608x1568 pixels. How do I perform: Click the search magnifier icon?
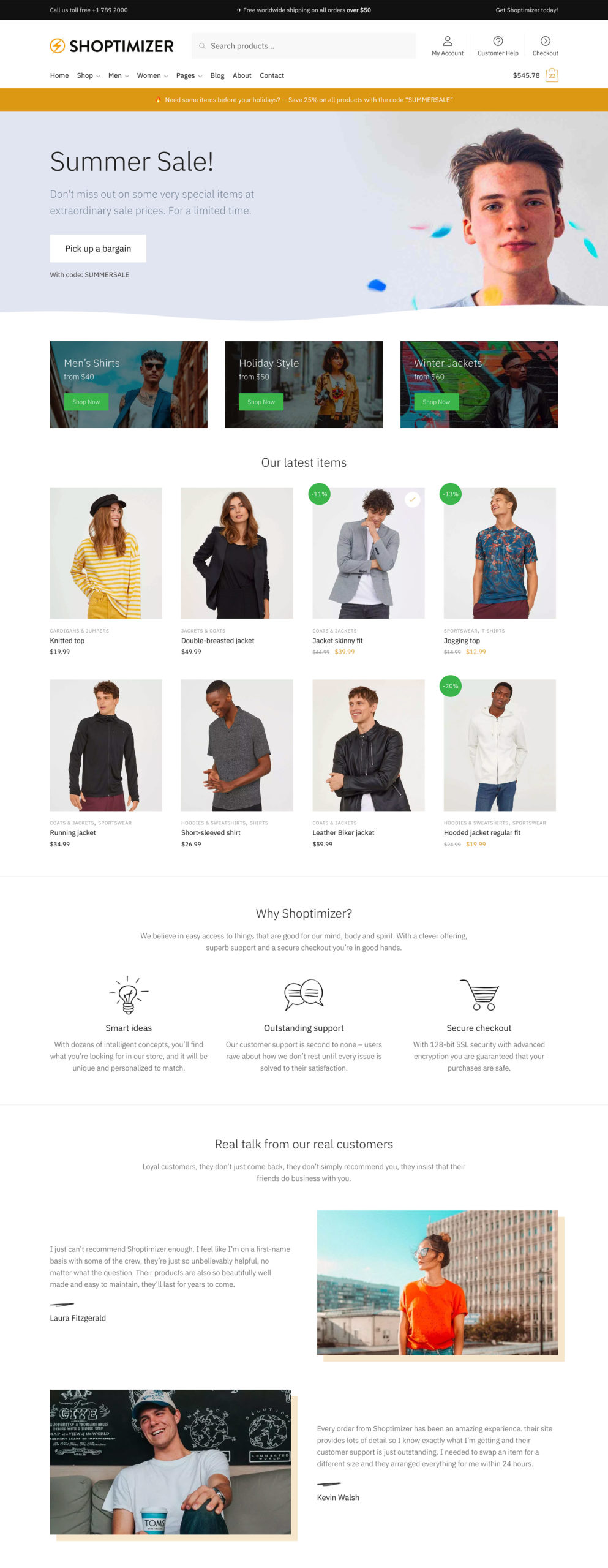coord(202,46)
